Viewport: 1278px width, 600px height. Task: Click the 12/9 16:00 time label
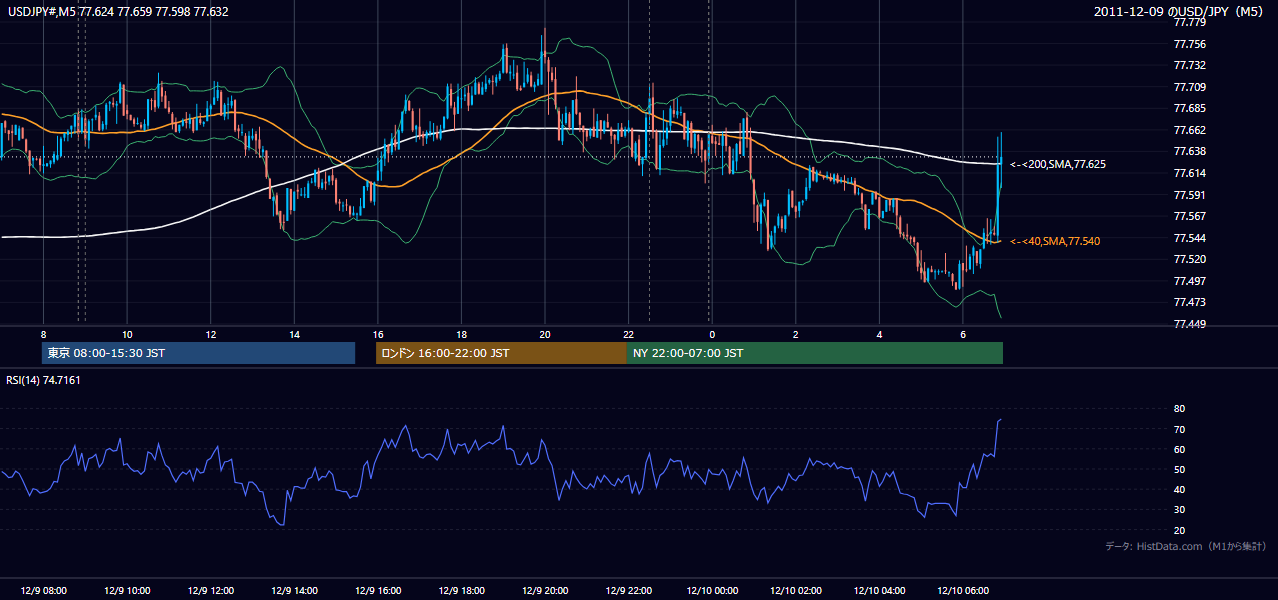point(377,591)
